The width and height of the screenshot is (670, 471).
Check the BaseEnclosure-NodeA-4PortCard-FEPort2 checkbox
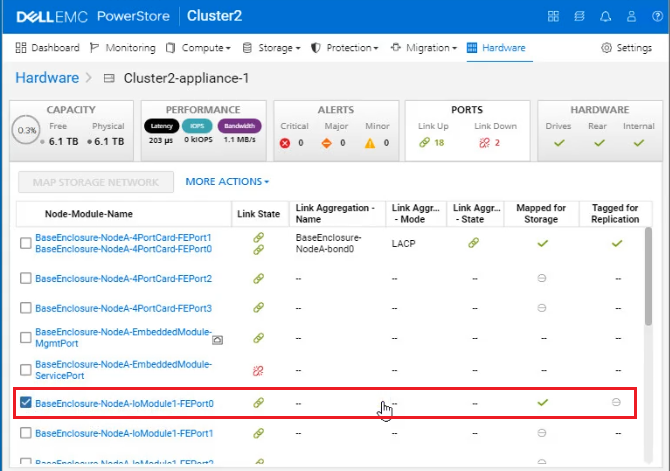[26, 278]
